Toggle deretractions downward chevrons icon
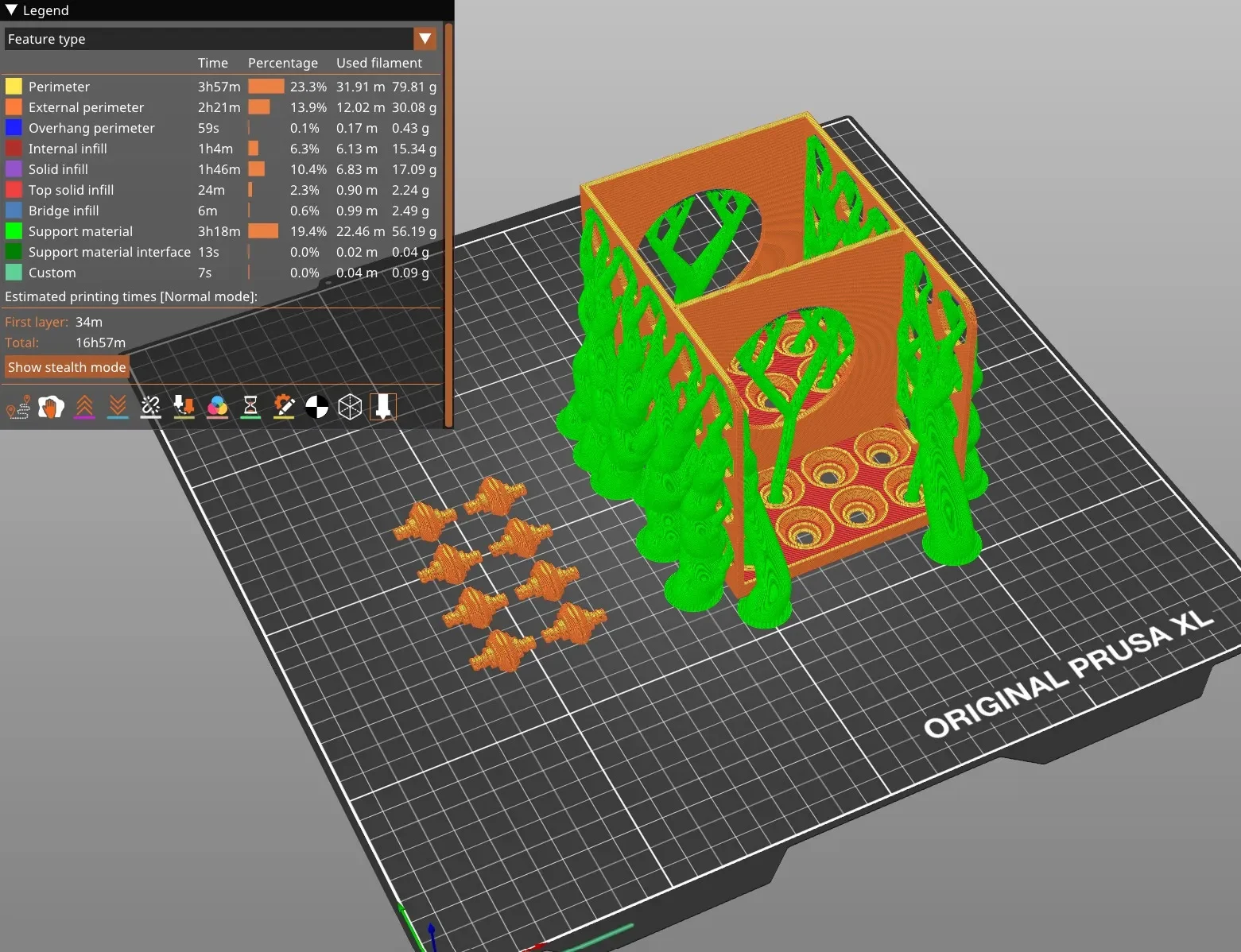The width and height of the screenshot is (1241, 952). pos(118,407)
